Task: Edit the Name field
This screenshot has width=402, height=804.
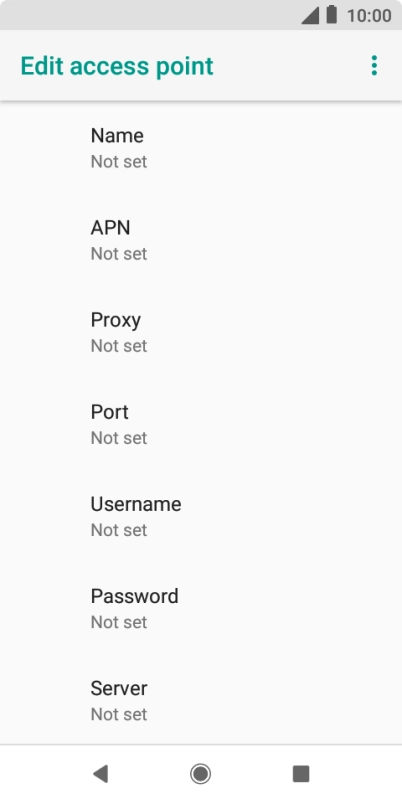Action: [201, 148]
